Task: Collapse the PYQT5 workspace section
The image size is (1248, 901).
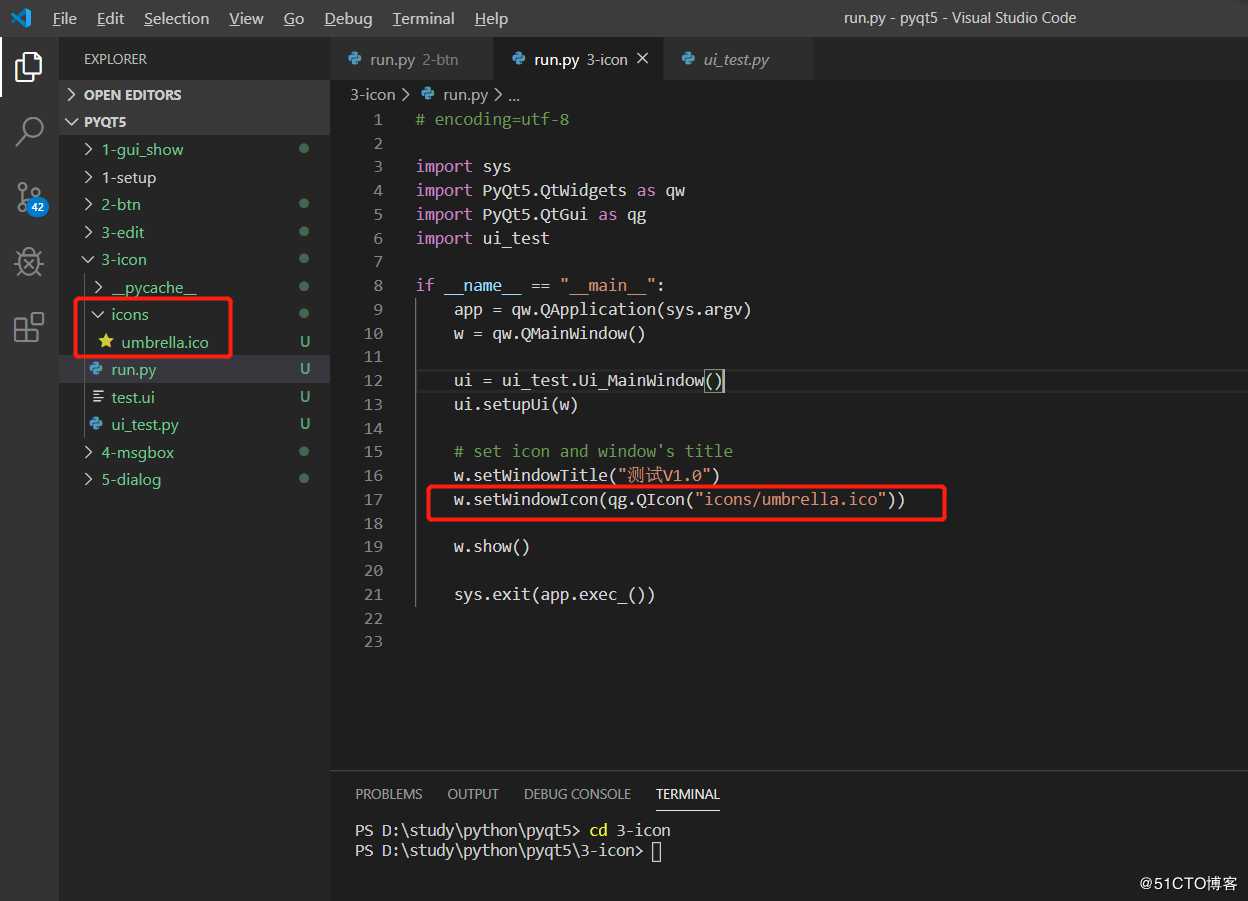Action: click(194, 122)
